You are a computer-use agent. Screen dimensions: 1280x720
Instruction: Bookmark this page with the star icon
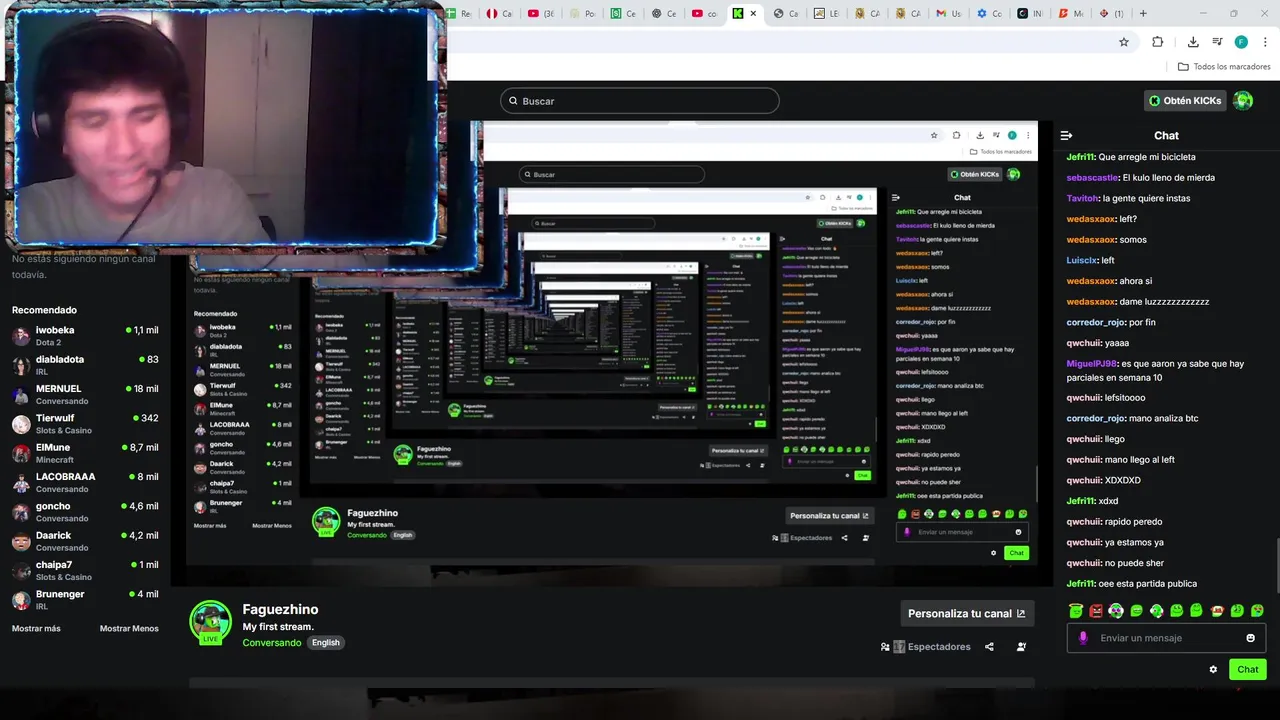click(x=1124, y=42)
